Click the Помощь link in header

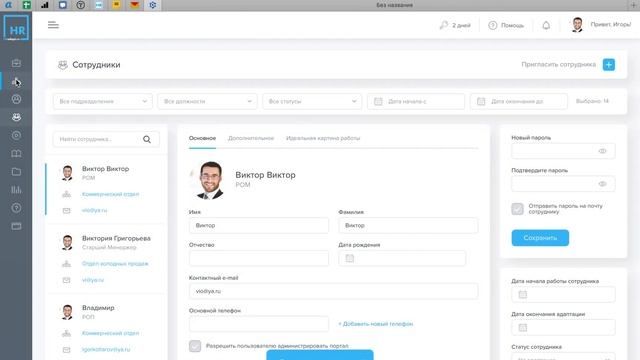(512, 25)
